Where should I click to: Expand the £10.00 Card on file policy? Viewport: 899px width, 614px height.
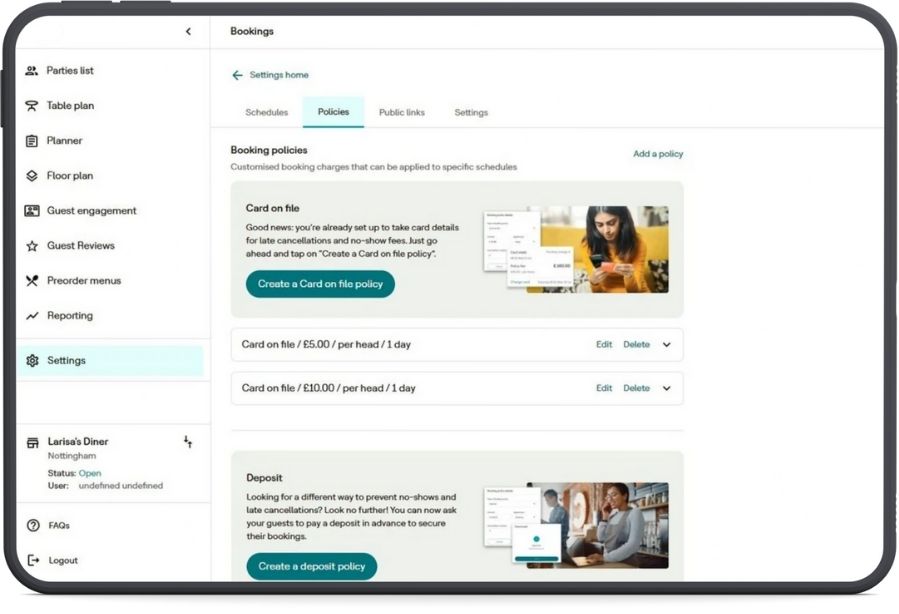tap(667, 388)
